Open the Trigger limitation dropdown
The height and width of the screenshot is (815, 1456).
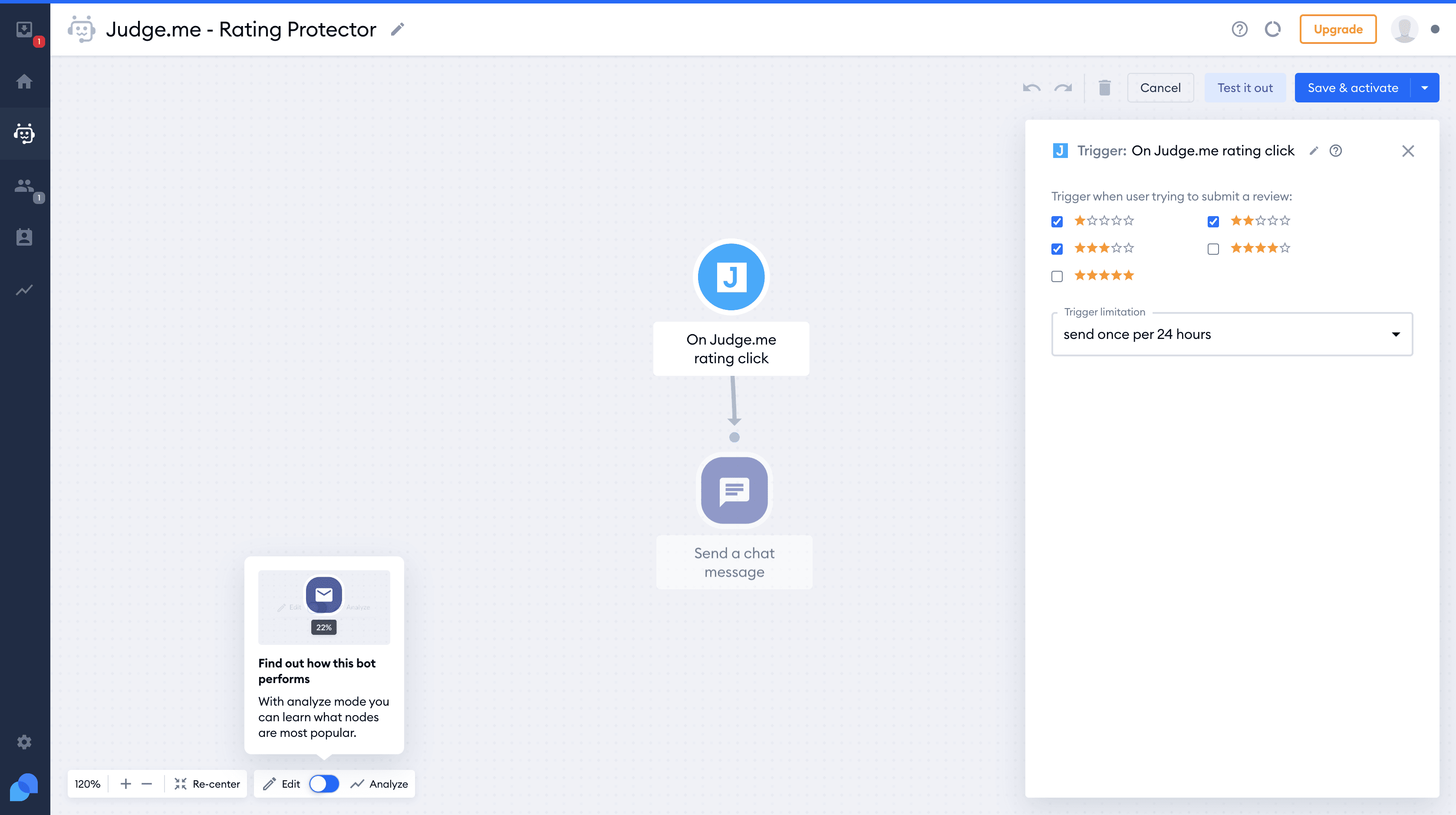point(1232,334)
